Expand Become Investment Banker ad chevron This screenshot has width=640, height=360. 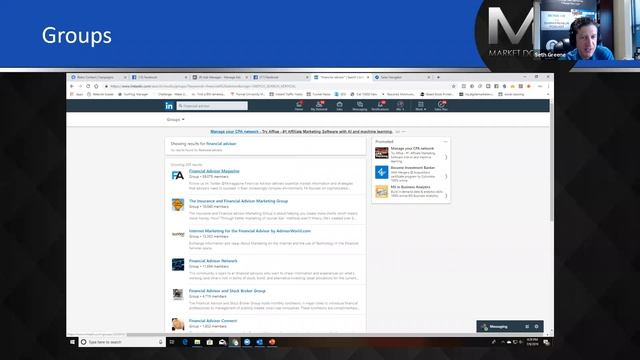click(446, 176)
